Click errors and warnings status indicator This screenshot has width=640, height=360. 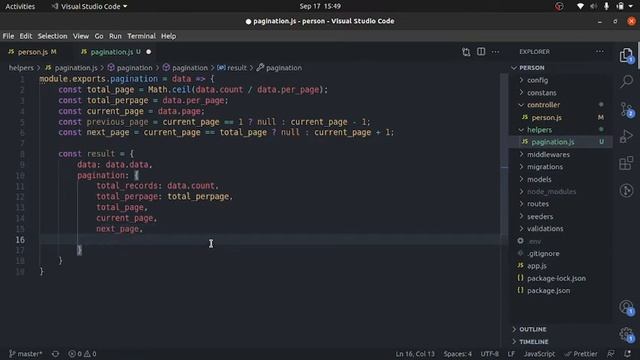click(x=82, y=354)
